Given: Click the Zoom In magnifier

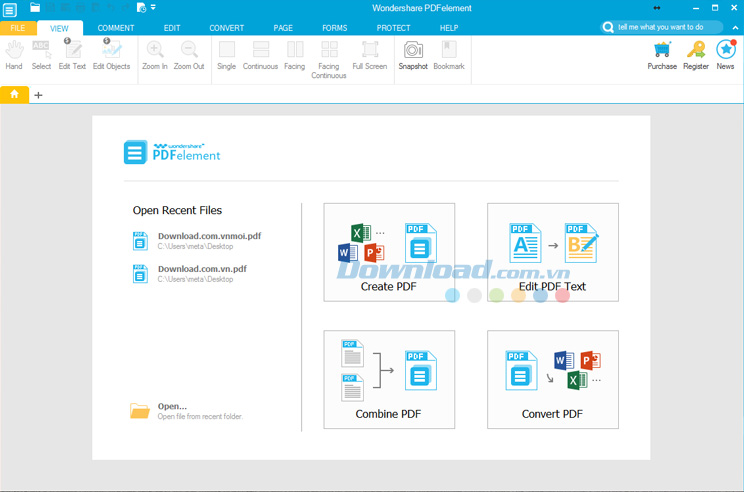Looking at the screenshot, I should (x=155, y=56).
